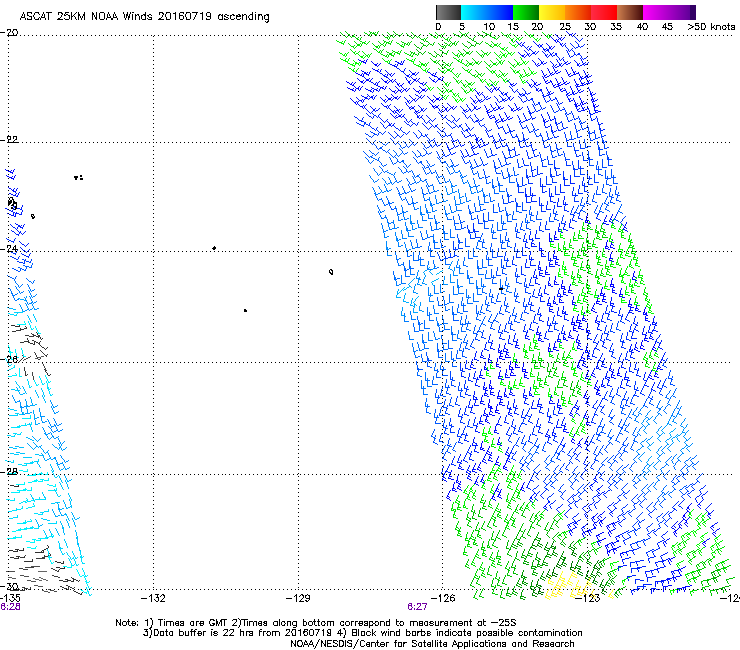Select the latitude label '-28'

[10, 471]
